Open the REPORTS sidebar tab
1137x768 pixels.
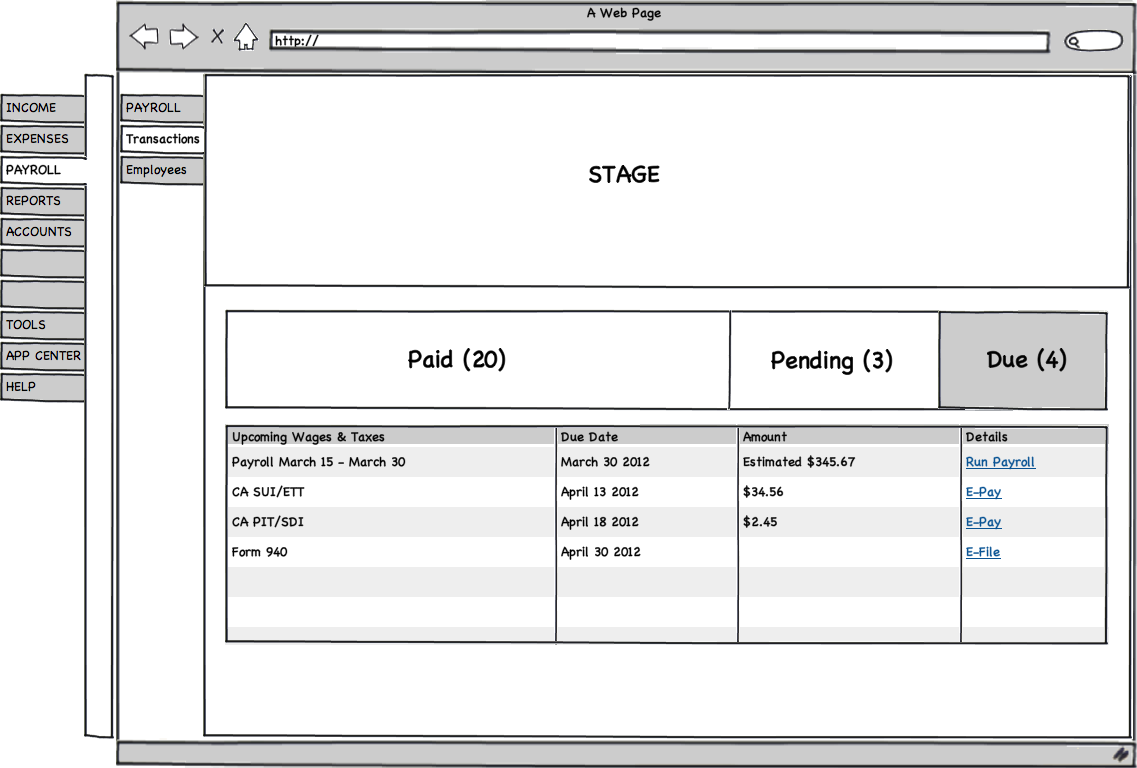(43, 202)
